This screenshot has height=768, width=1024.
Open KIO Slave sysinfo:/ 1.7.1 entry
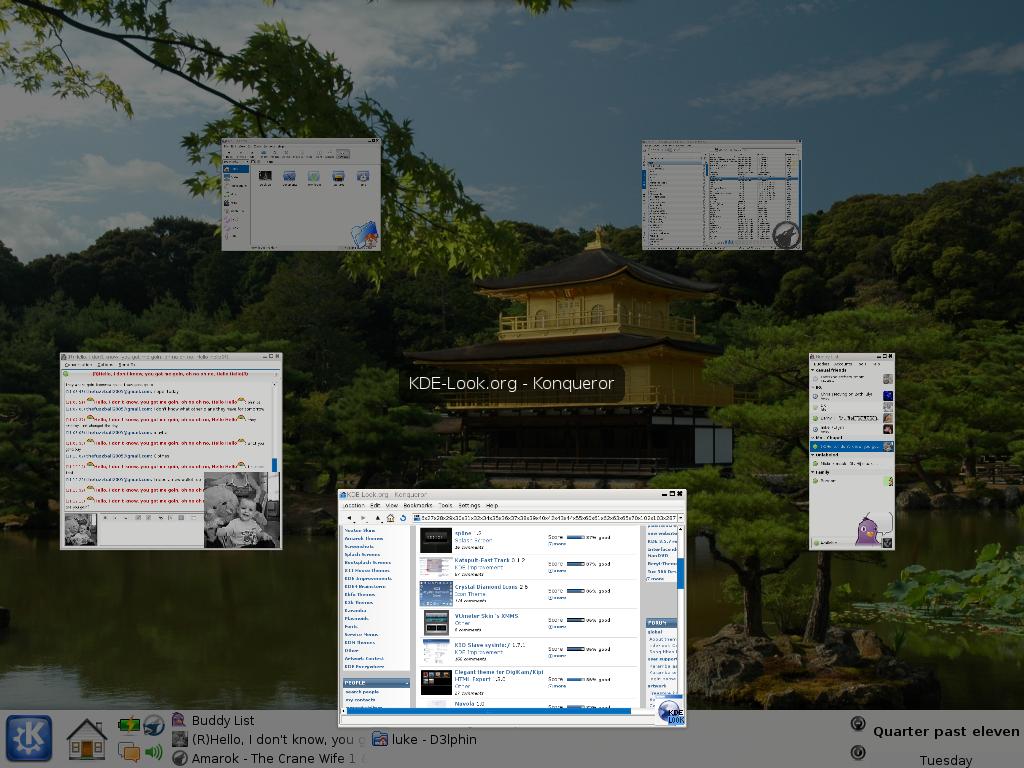[490, 645]
